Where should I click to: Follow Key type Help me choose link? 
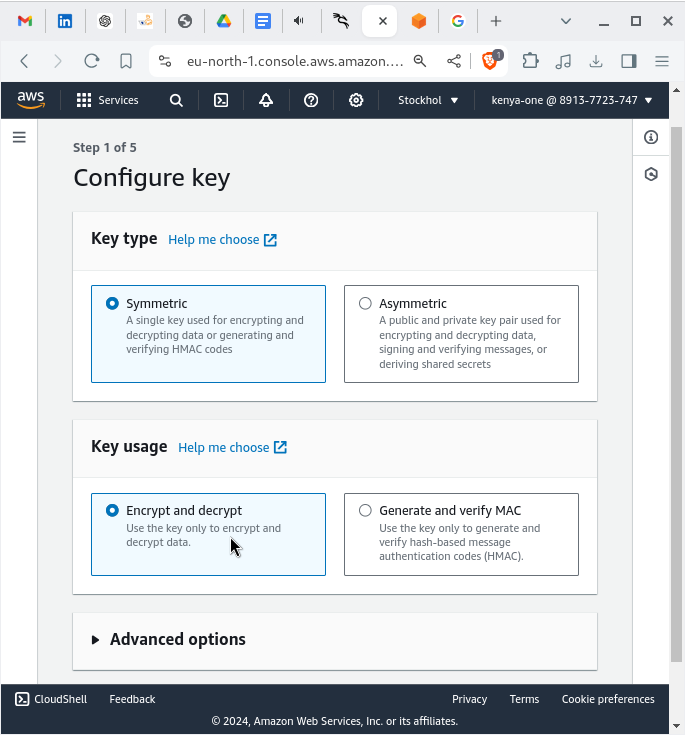[223, 240]
